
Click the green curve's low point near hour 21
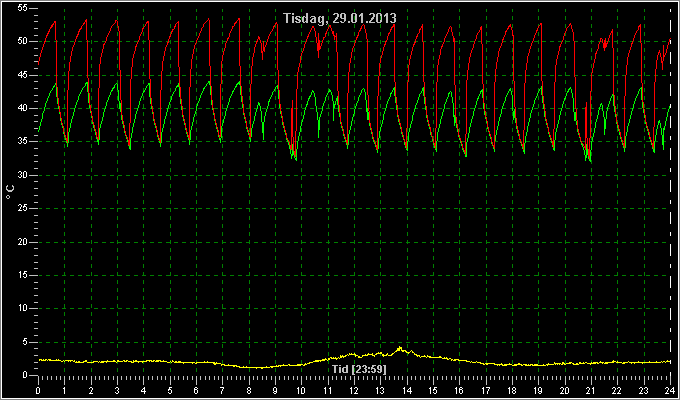(589, 161)
